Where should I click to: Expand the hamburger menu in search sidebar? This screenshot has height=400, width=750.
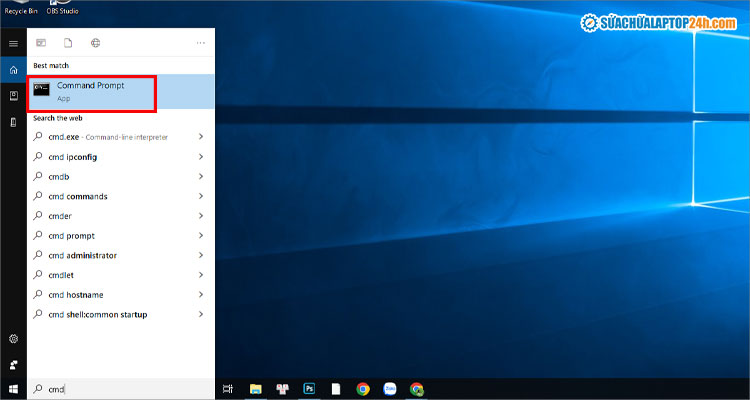click(x=13, y=44)
